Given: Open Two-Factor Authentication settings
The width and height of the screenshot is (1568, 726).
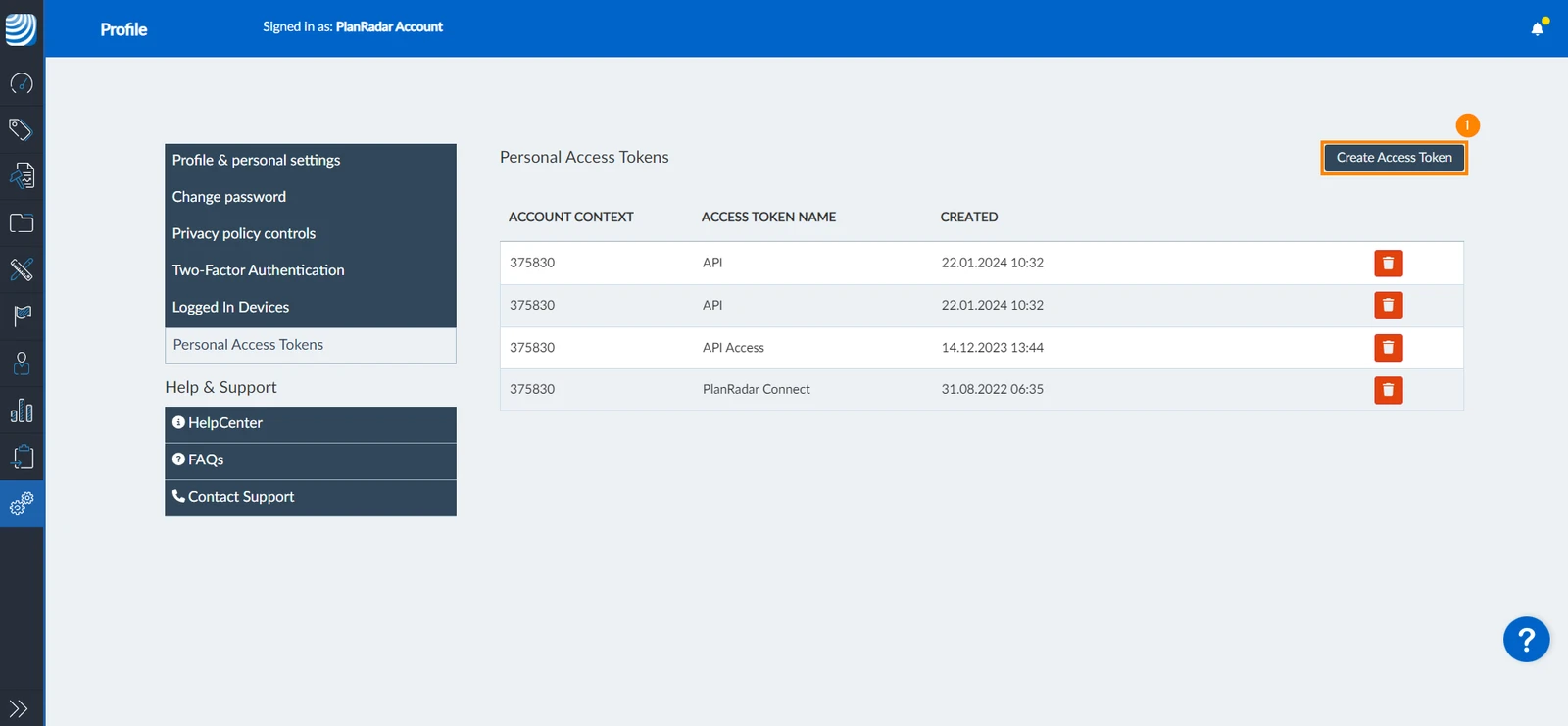Looking at the screenshot, I should click(x=311, y=270).
